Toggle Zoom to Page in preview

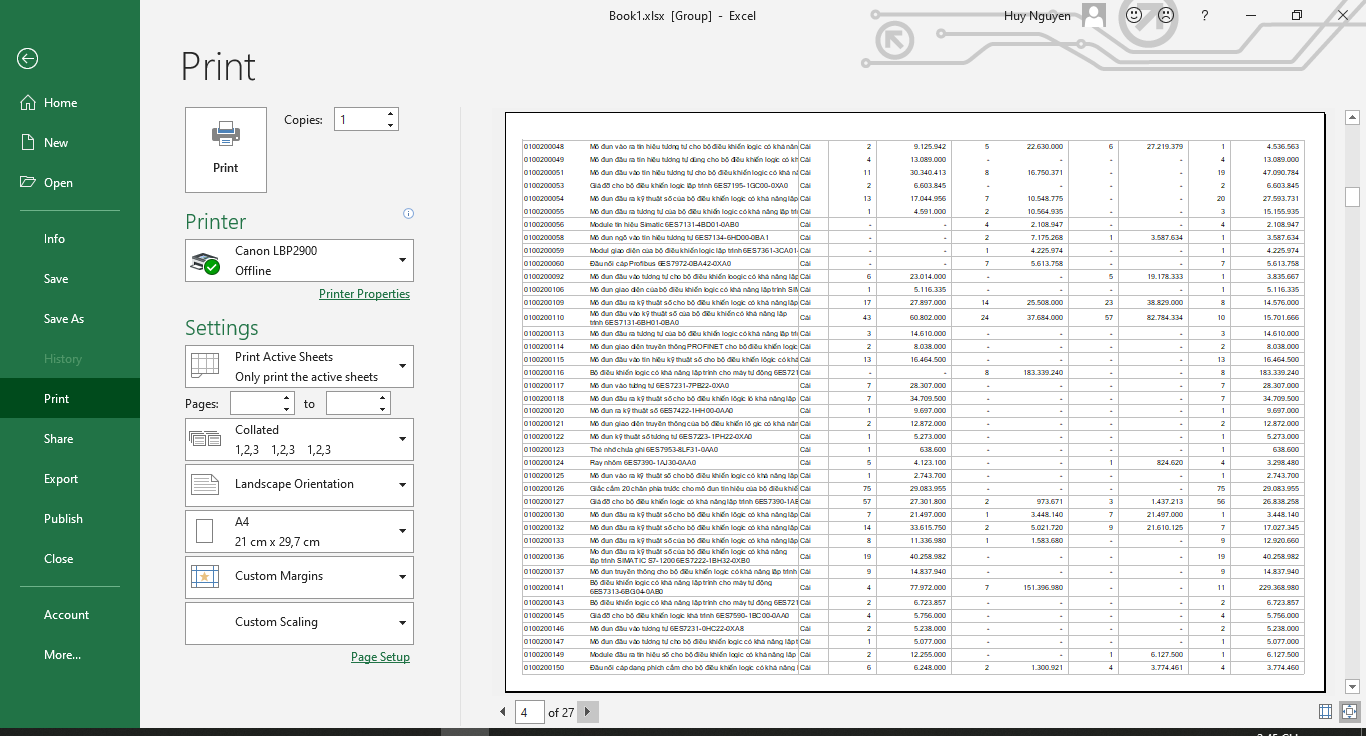1349,712
